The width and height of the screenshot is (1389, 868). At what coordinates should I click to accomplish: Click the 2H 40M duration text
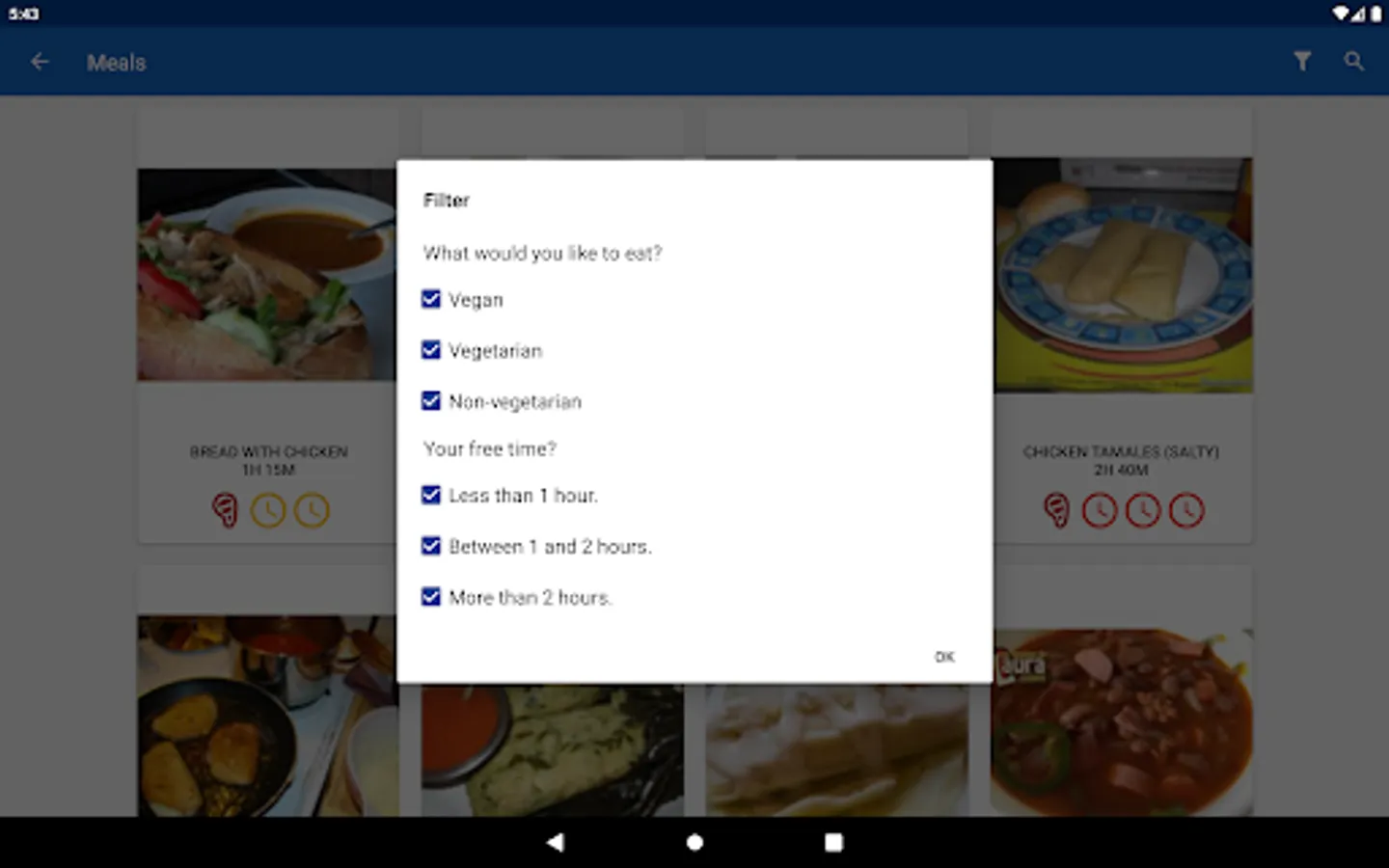point(1121,470)
